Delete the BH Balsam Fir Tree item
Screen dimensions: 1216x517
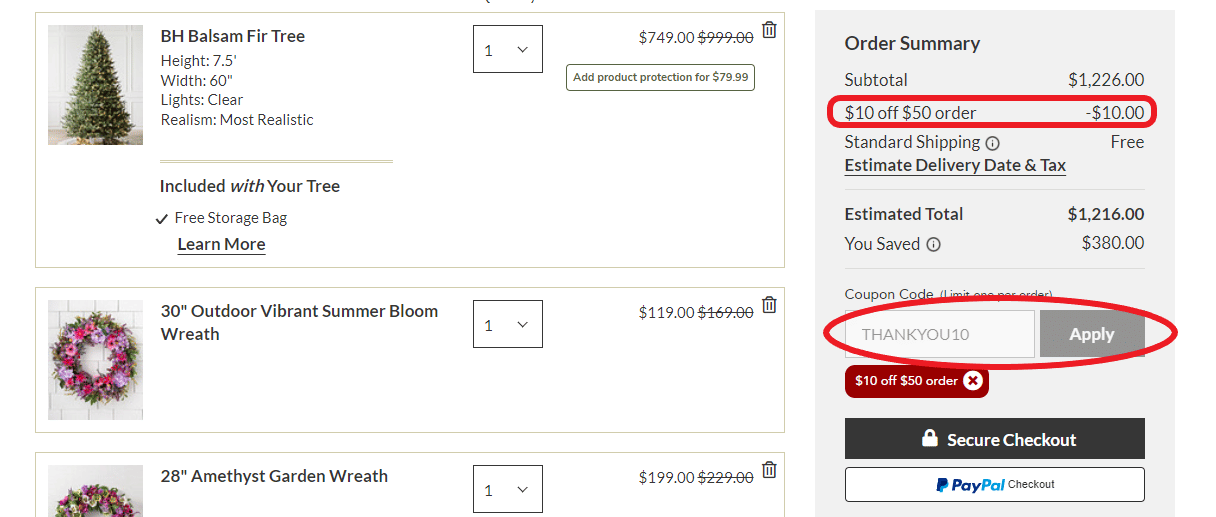pos(769,30)
